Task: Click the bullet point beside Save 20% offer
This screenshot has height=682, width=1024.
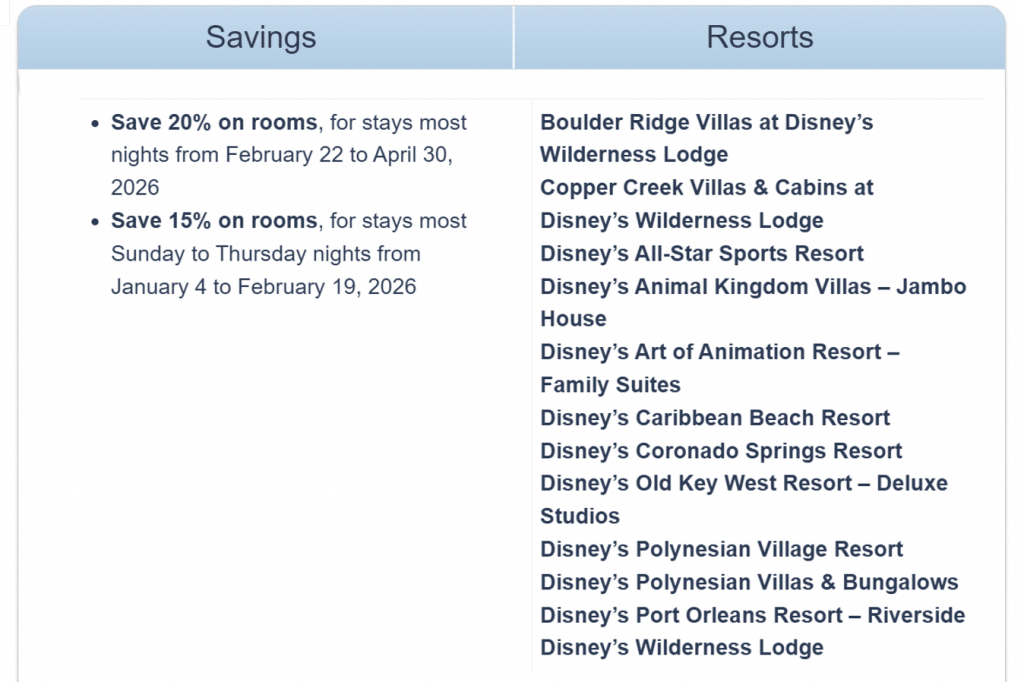Action: pos(95,125)
